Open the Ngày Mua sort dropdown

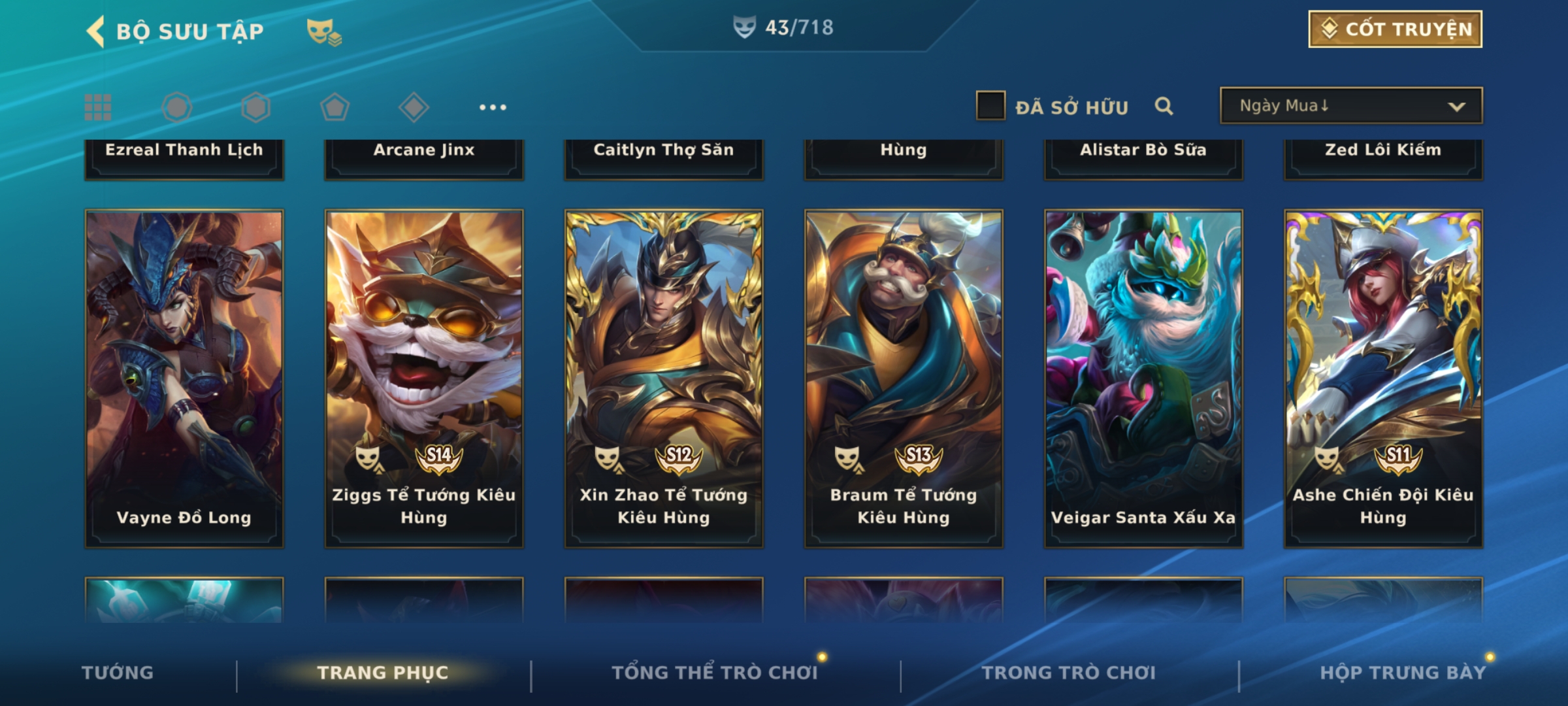point(1351,105)
